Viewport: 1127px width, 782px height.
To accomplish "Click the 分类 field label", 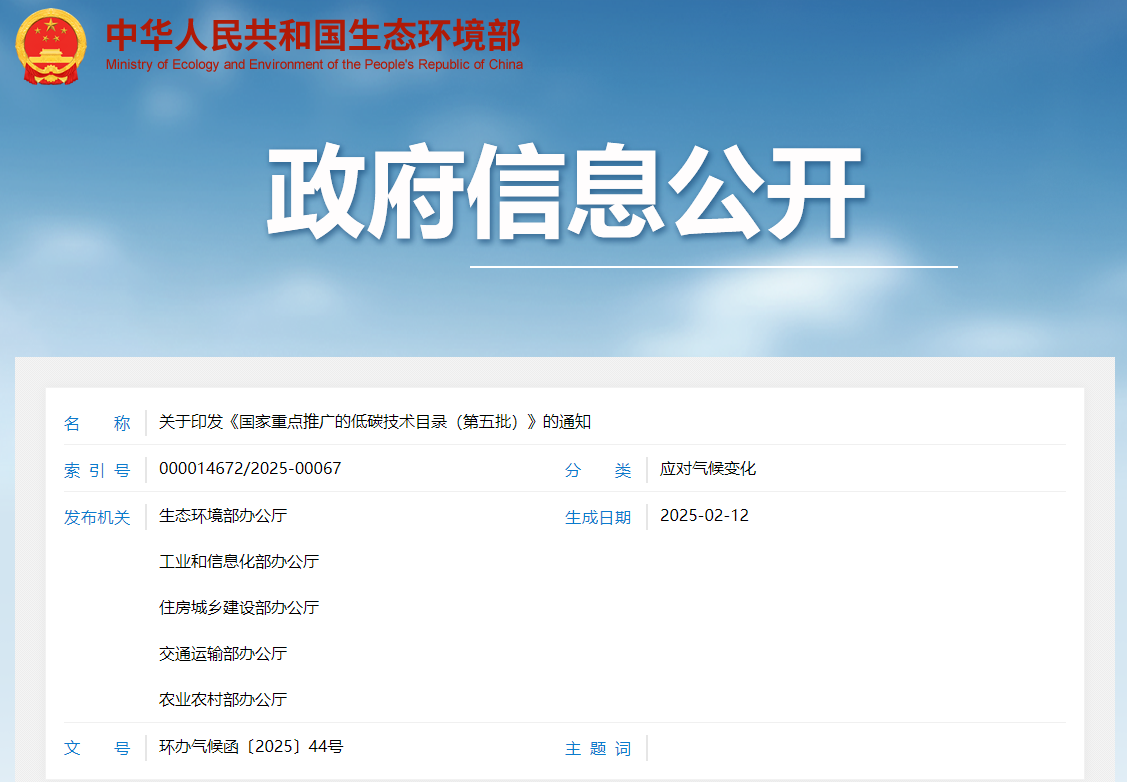I will click(x=598, y=470).
